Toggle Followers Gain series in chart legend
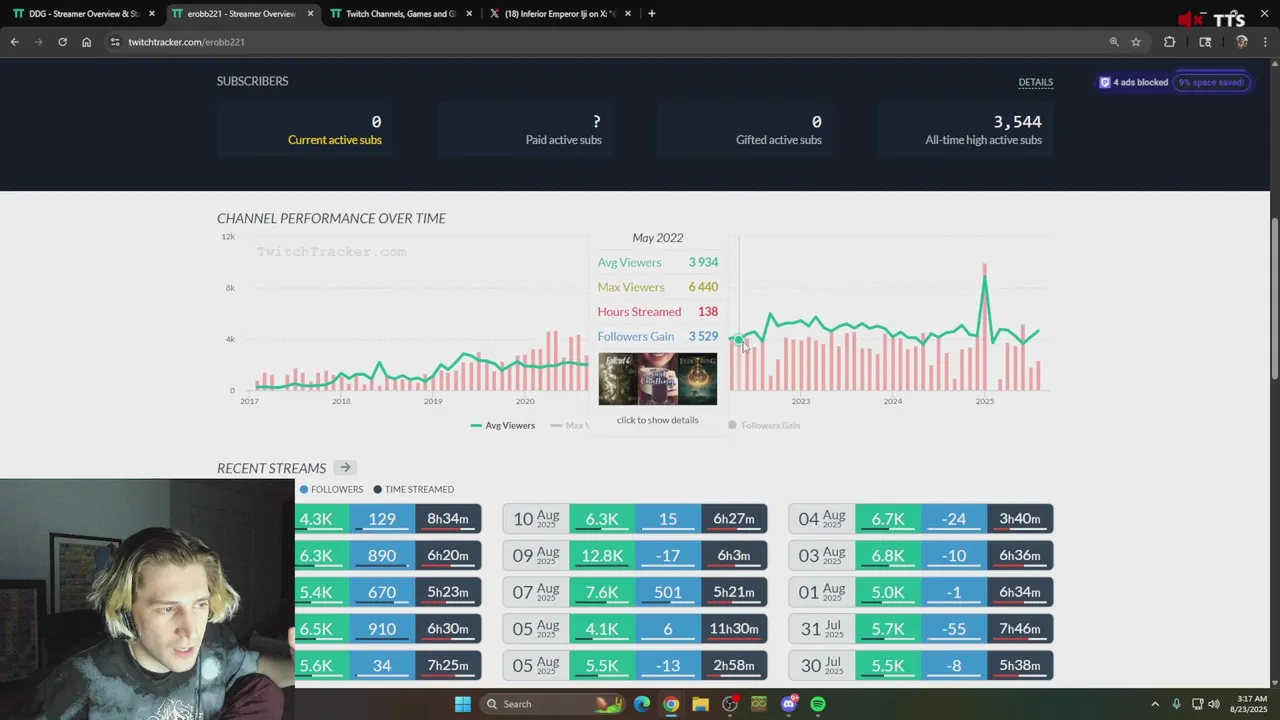 tap(764, 425)
